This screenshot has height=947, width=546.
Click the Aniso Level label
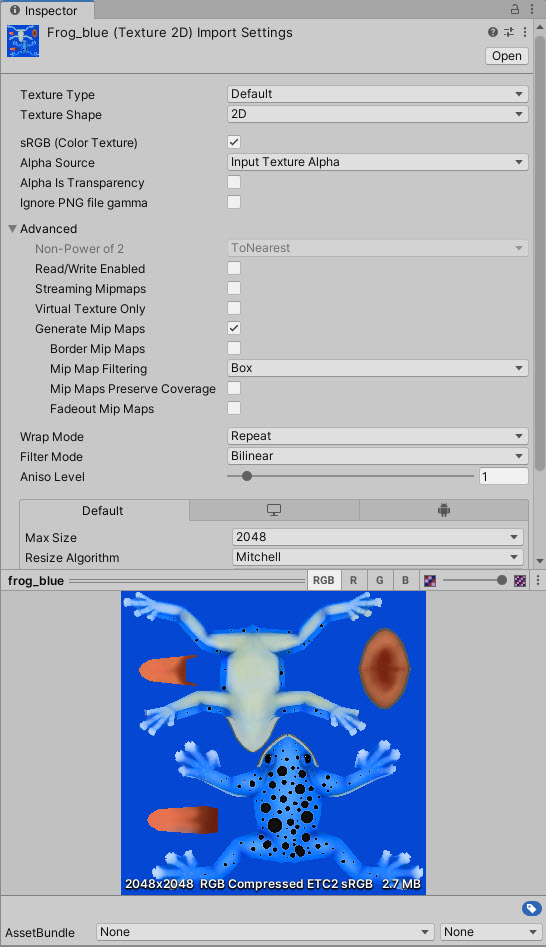pos(53,477)
